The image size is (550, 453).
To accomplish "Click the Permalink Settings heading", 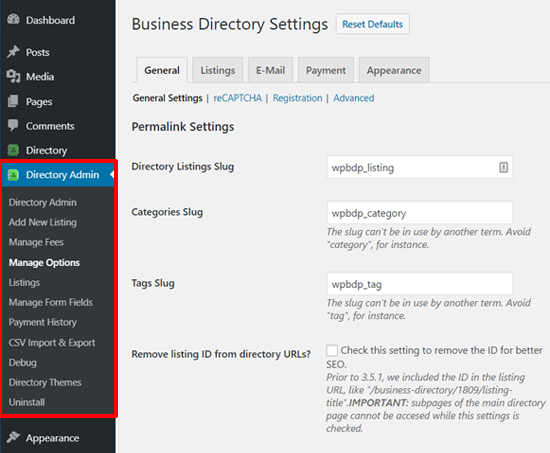I will (183, 127).
